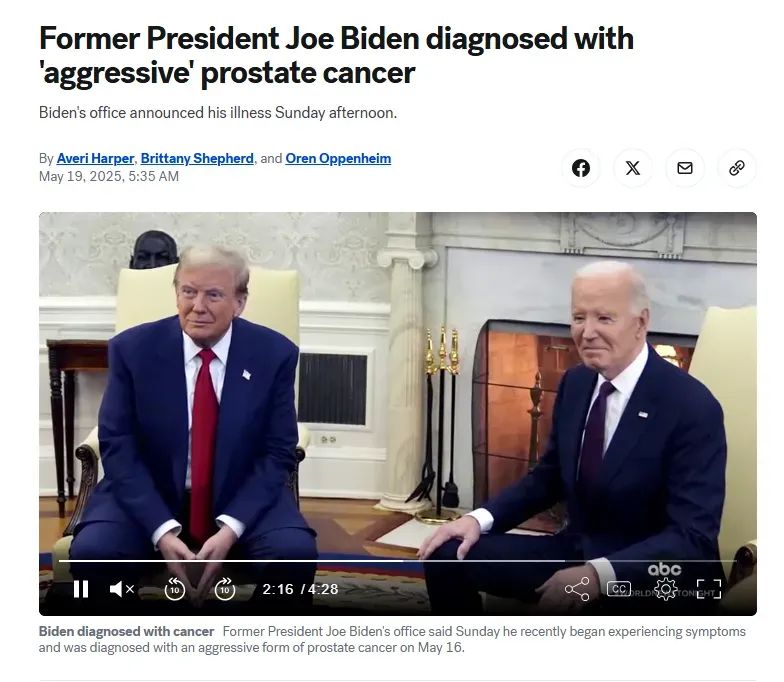
Task: Toggle closed captions CC
Action: [x=618, y=589]
